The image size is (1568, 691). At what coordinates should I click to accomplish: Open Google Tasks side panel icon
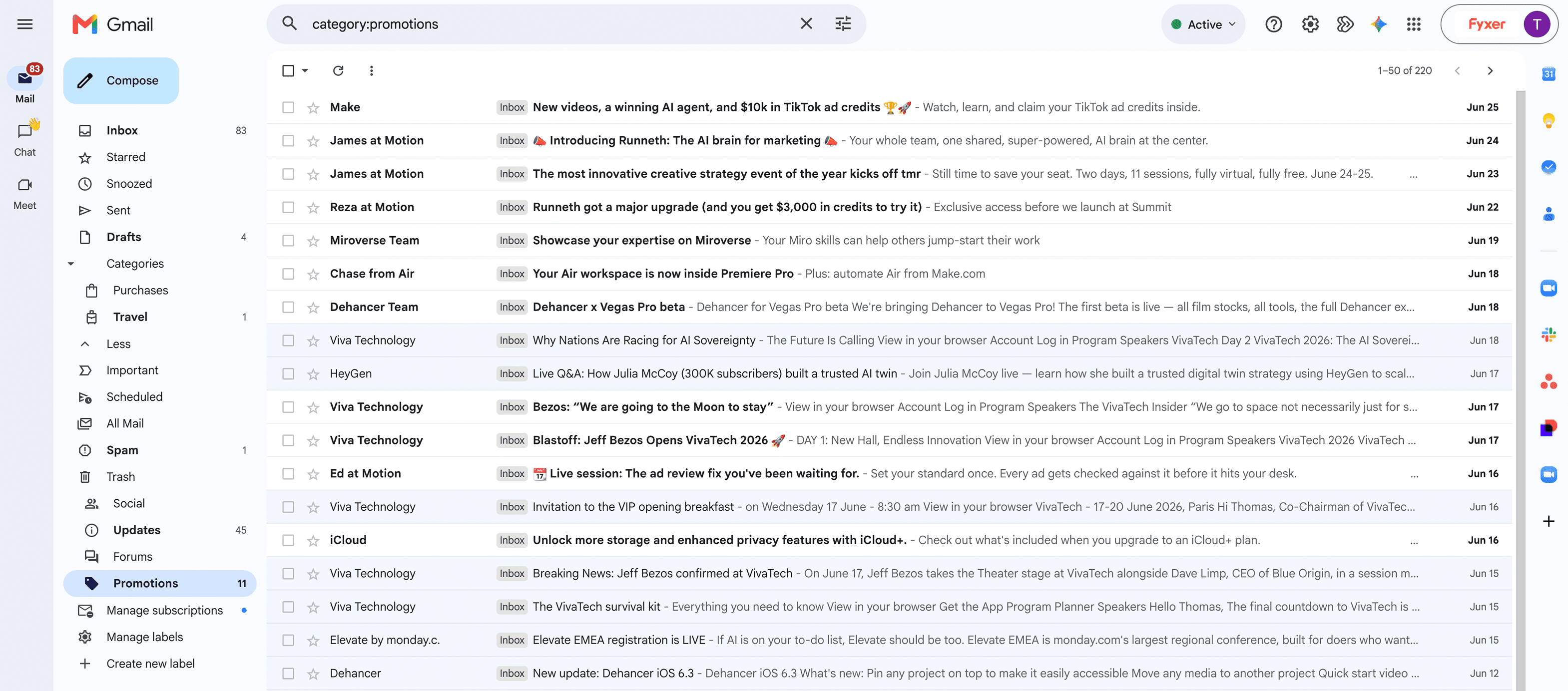tap(1549, 167)
